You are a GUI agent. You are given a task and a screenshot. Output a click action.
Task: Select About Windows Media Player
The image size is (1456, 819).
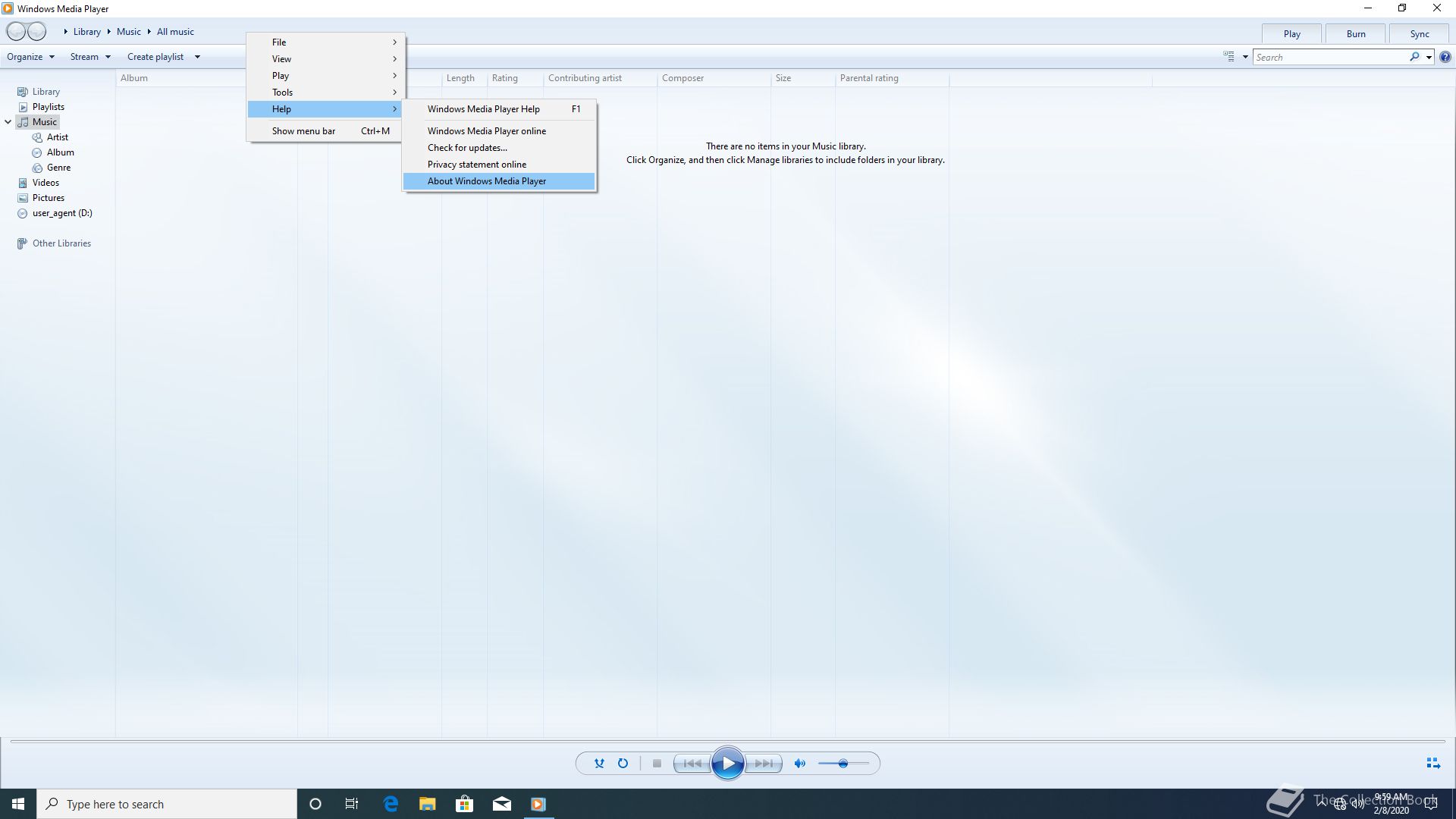click(x=486, y=181)
